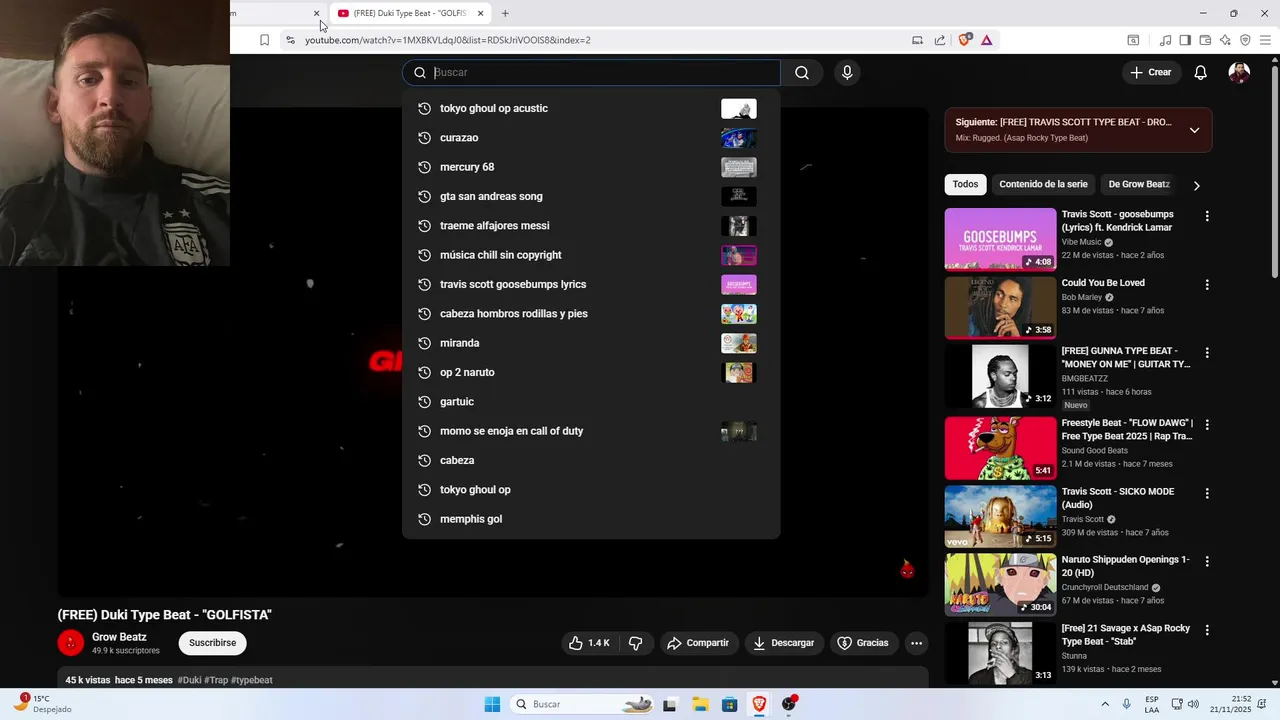Image resolution: width=1280 pixels, height=720 pixels.
Task: Click the Brave Shields lion icon
Action: (x=965, y=40)
